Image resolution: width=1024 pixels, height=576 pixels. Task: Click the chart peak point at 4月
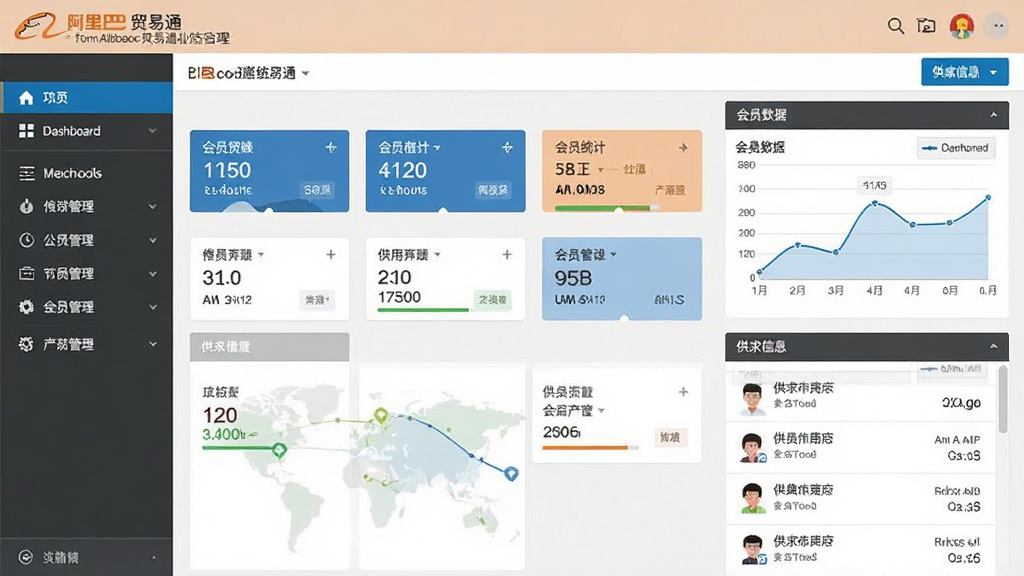(x=874, y=204)
